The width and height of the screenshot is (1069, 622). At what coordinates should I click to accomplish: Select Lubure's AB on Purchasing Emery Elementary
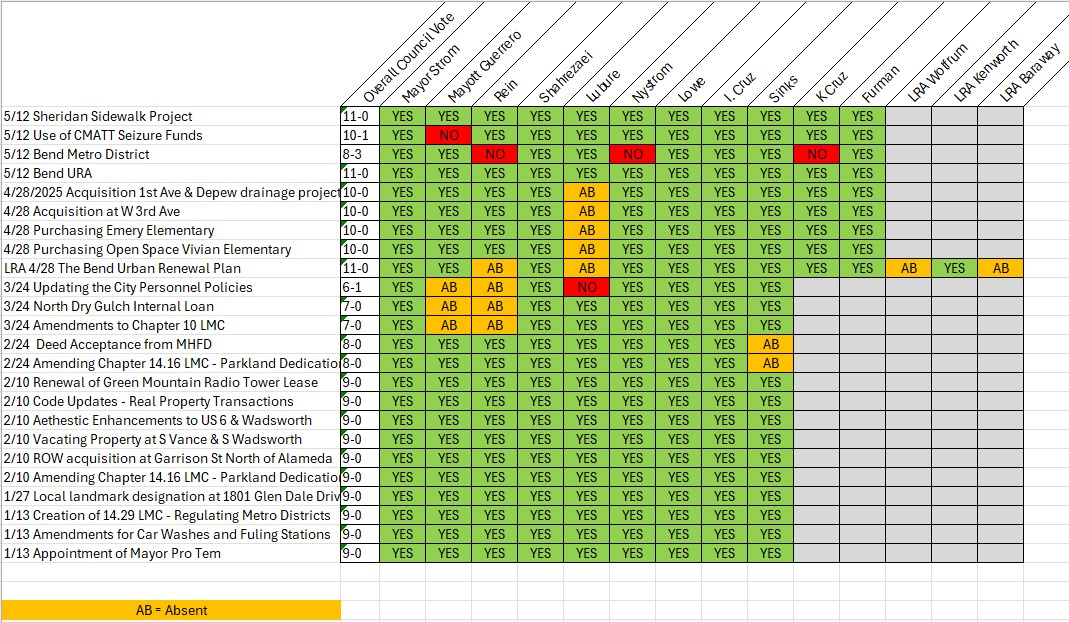tap(586, 231)
